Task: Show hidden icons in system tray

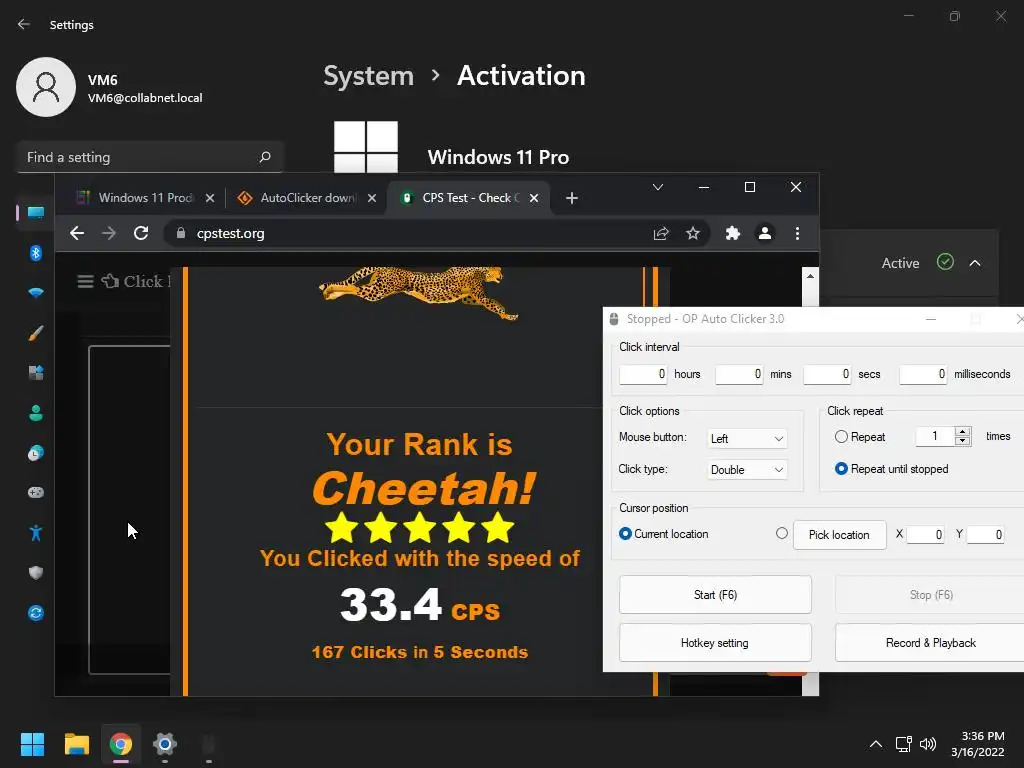Action: pos(876,744)
